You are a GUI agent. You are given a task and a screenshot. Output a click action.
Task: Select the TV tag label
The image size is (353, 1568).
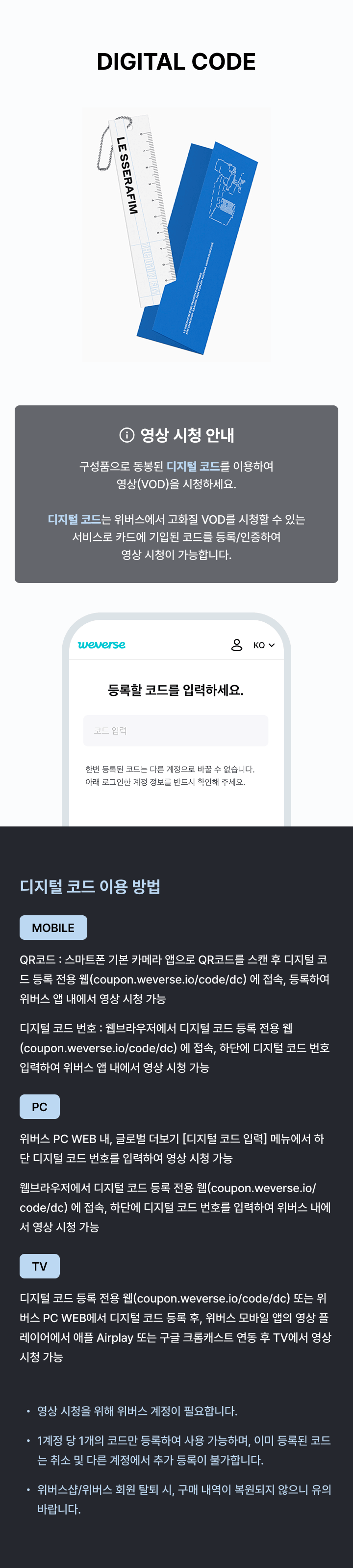click(x=40, y=1266)
